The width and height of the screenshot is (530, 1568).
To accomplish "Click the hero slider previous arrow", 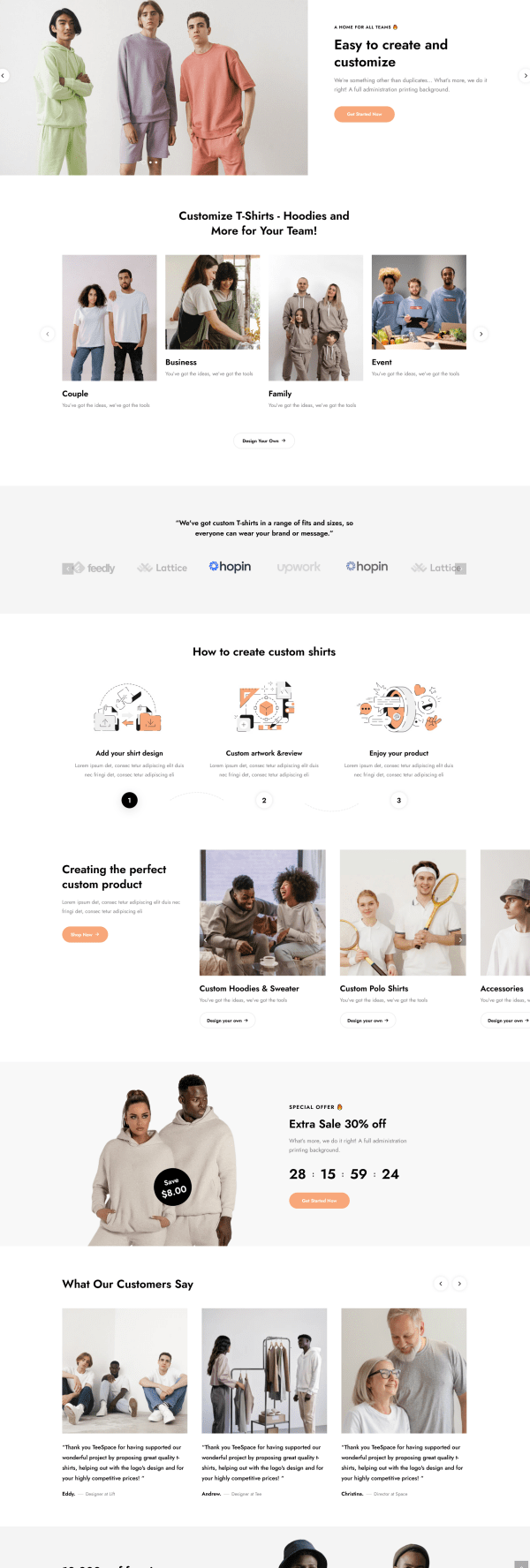I will [4, 76].
